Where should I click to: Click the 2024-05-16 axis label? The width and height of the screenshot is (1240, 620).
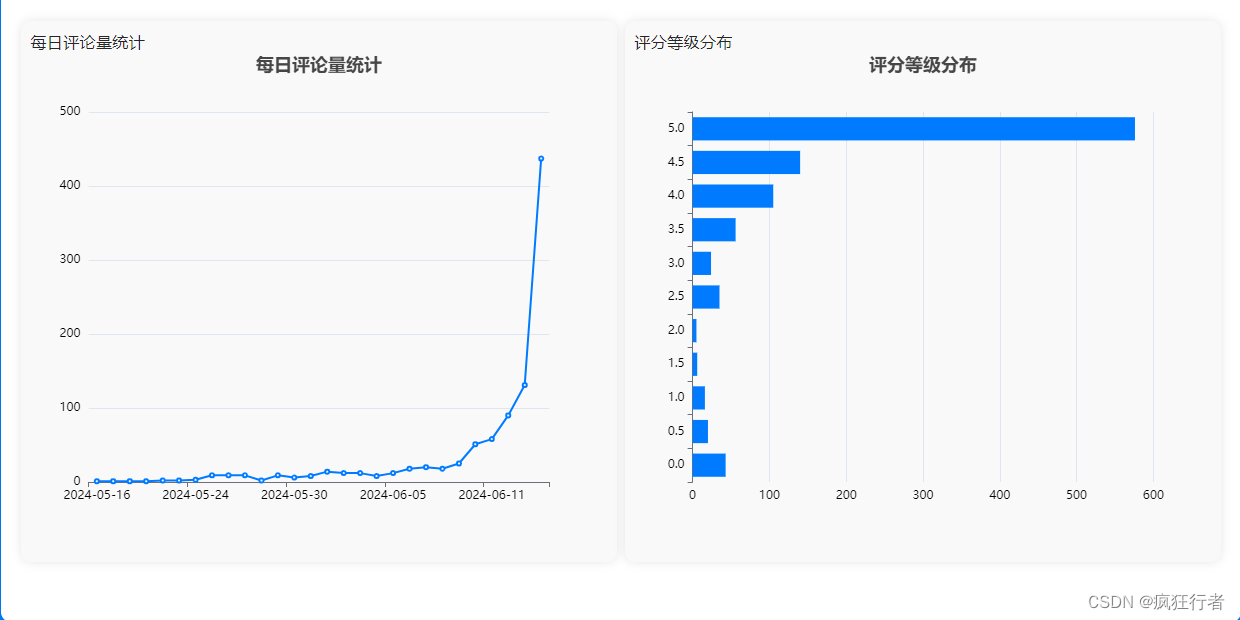[x=97, y=493]
